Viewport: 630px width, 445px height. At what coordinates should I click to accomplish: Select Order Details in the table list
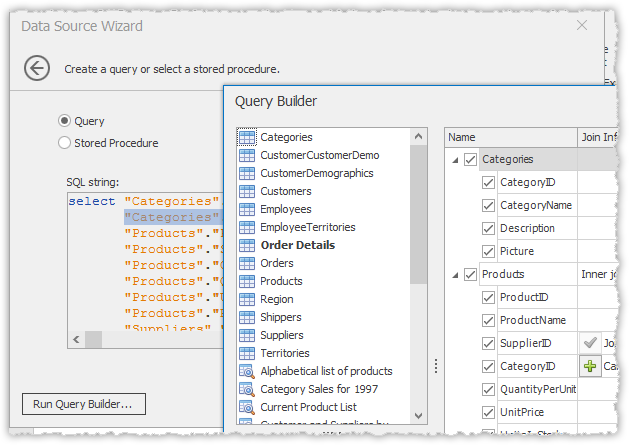point(297,245)
